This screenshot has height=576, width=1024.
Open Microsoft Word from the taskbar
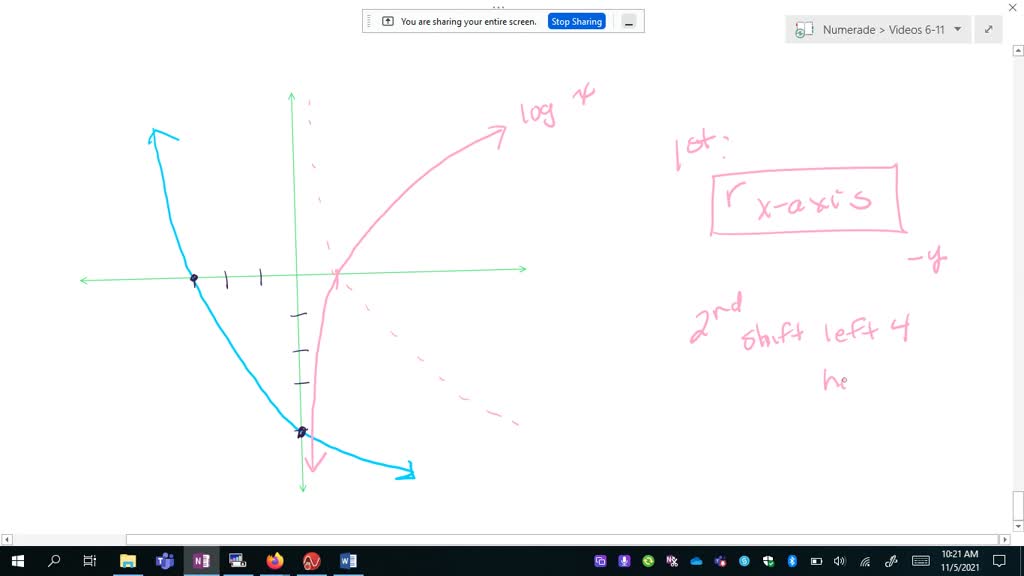pos(347,560)
